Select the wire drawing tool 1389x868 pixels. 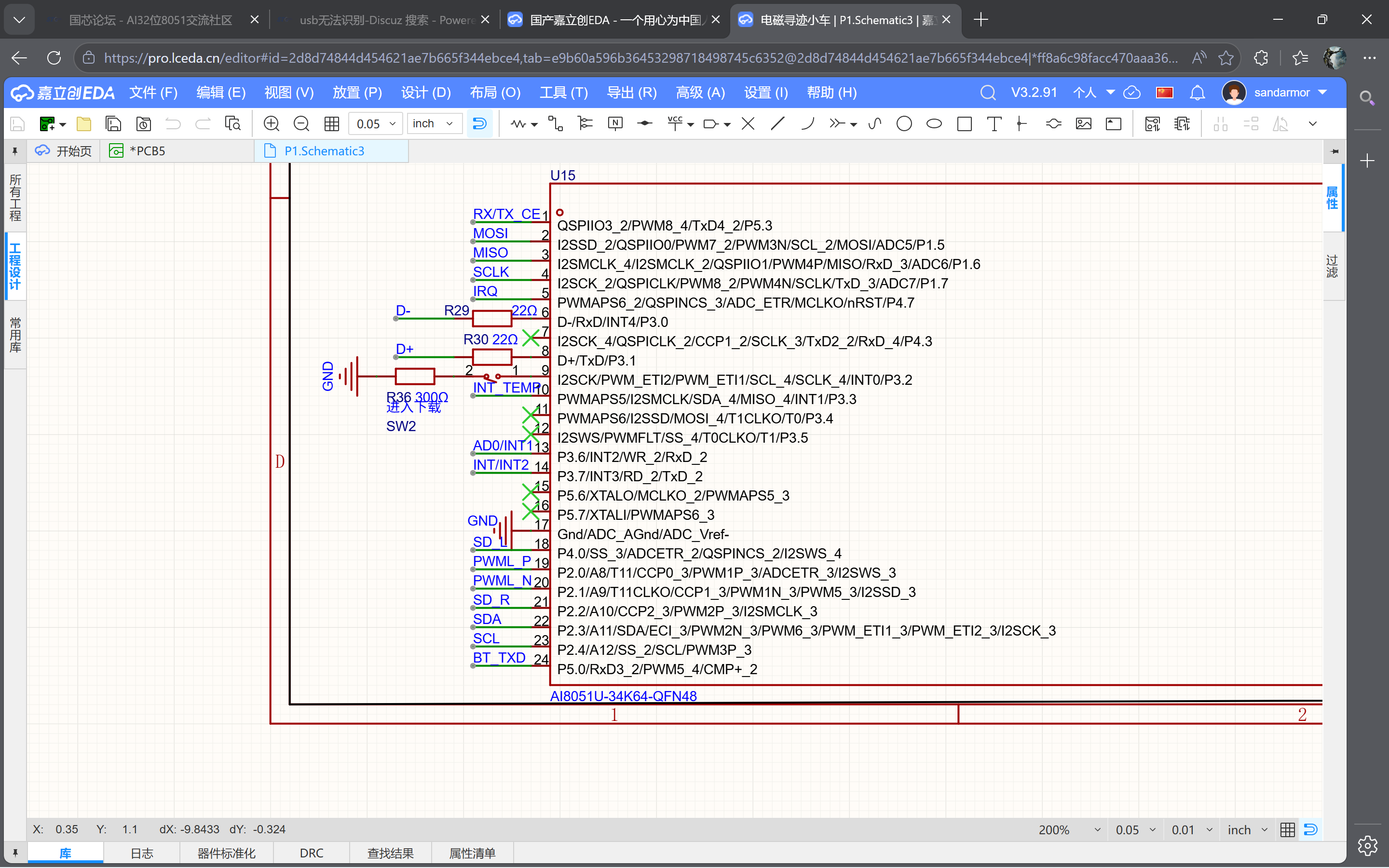[555, 123]
